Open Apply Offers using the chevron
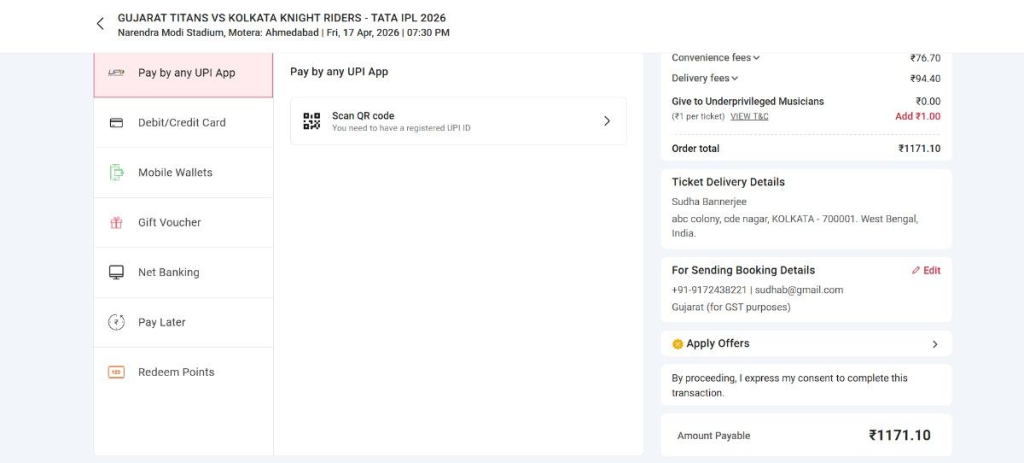This screenshot has width=1024, height=463. point(935,344)
